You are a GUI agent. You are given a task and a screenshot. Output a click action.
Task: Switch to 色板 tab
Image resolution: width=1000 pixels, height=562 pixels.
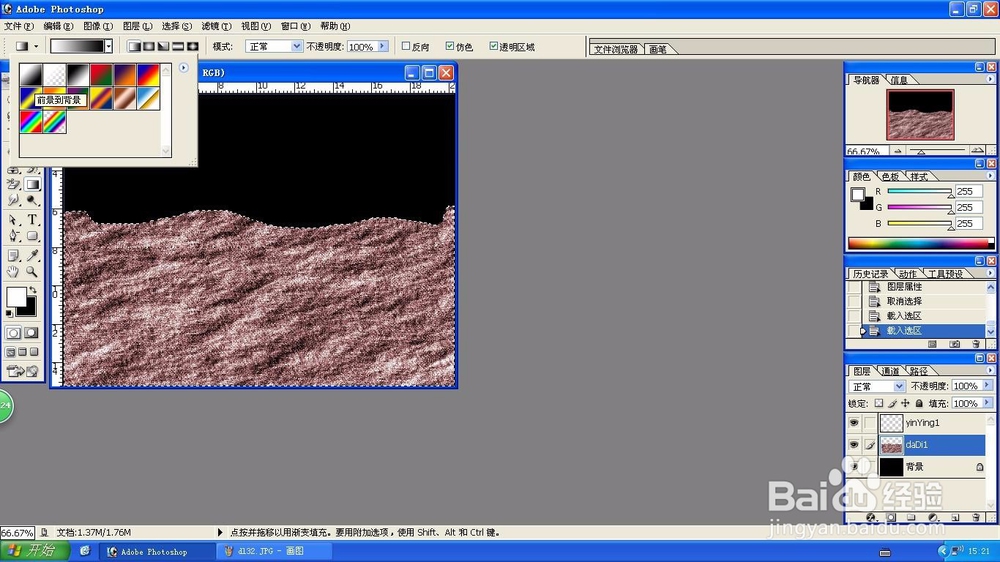890,177
